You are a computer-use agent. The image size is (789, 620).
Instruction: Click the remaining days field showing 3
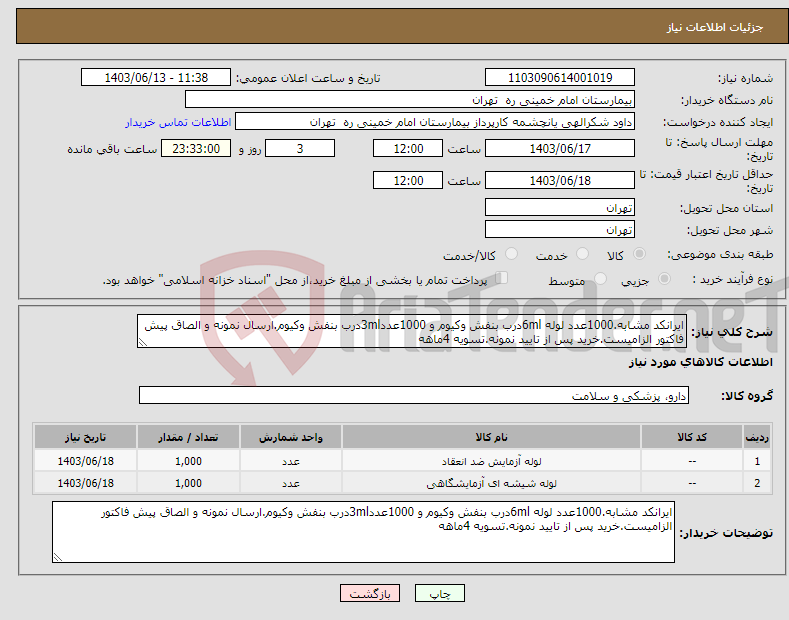pos(300,148)
